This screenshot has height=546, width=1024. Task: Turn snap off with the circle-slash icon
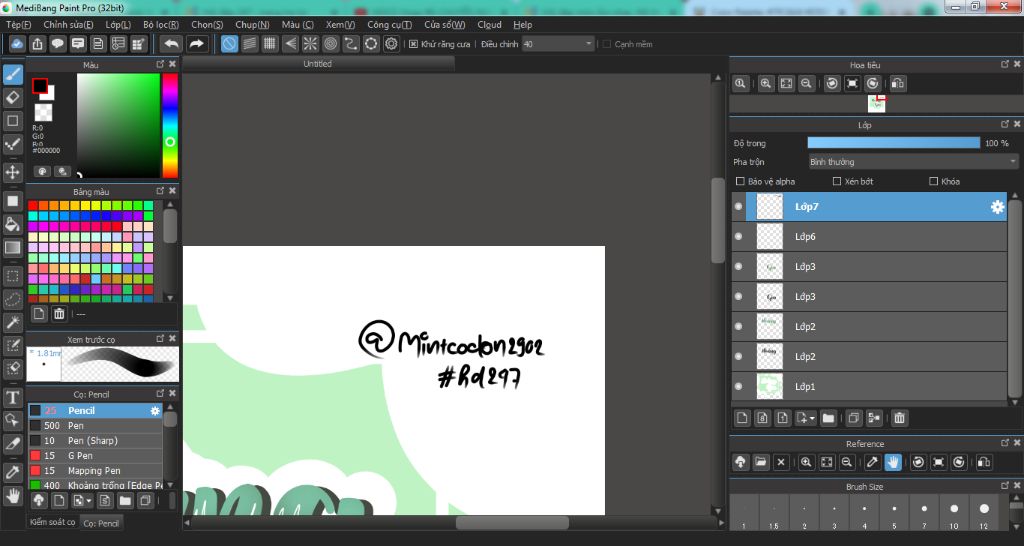click(x=229, y=44)
